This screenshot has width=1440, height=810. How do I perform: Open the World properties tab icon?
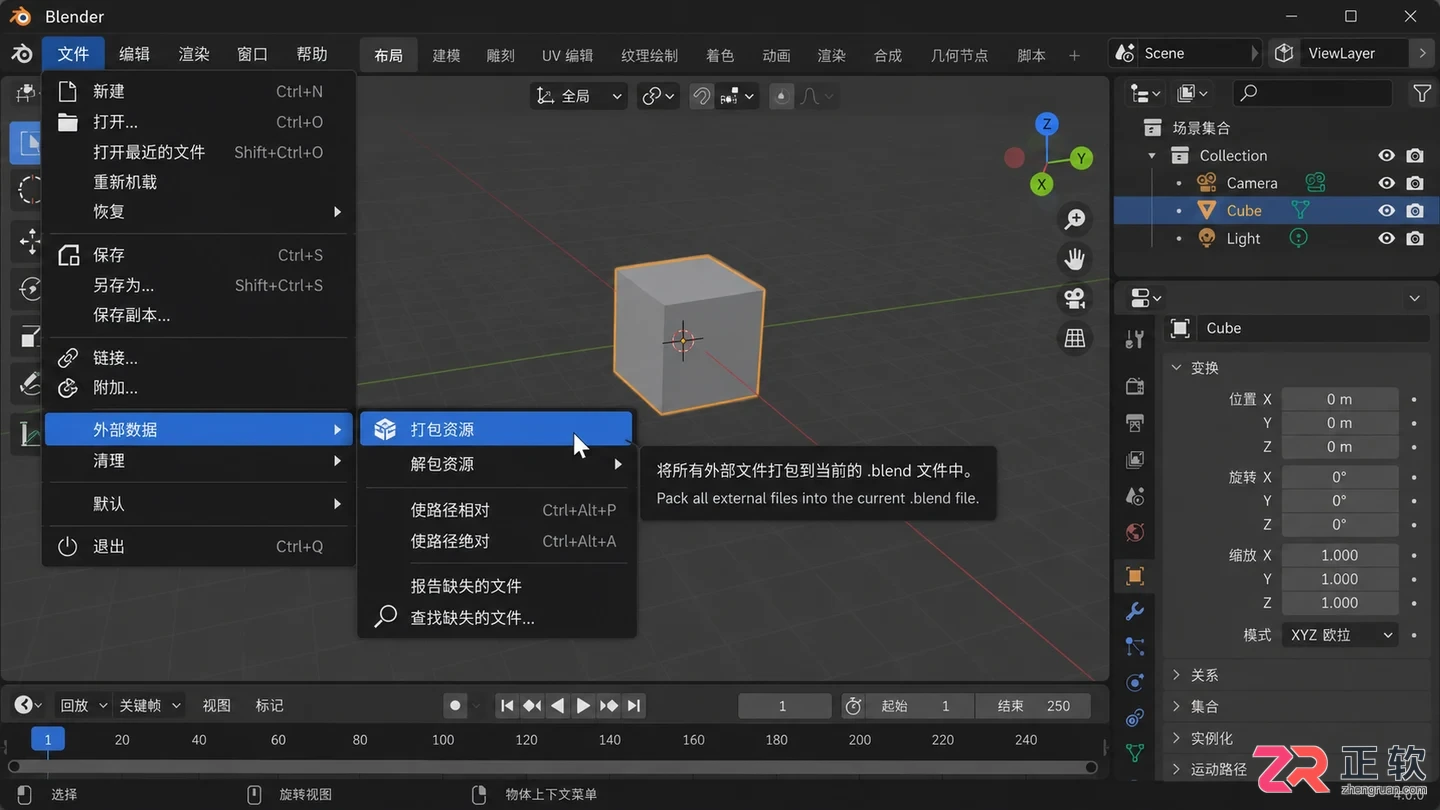point(1135,532)
